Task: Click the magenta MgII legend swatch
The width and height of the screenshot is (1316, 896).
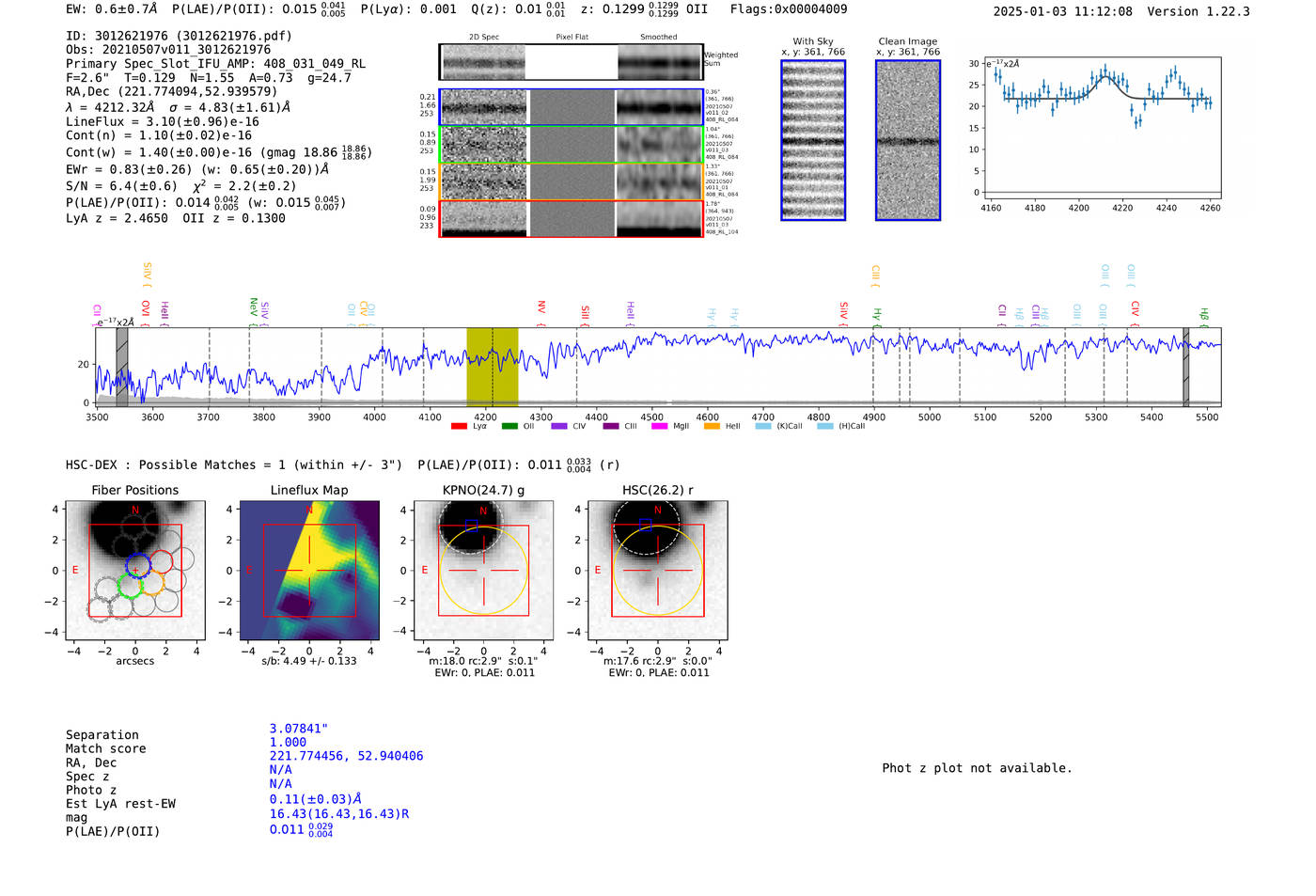Action: pyautogui.click(x=659, y=427)
